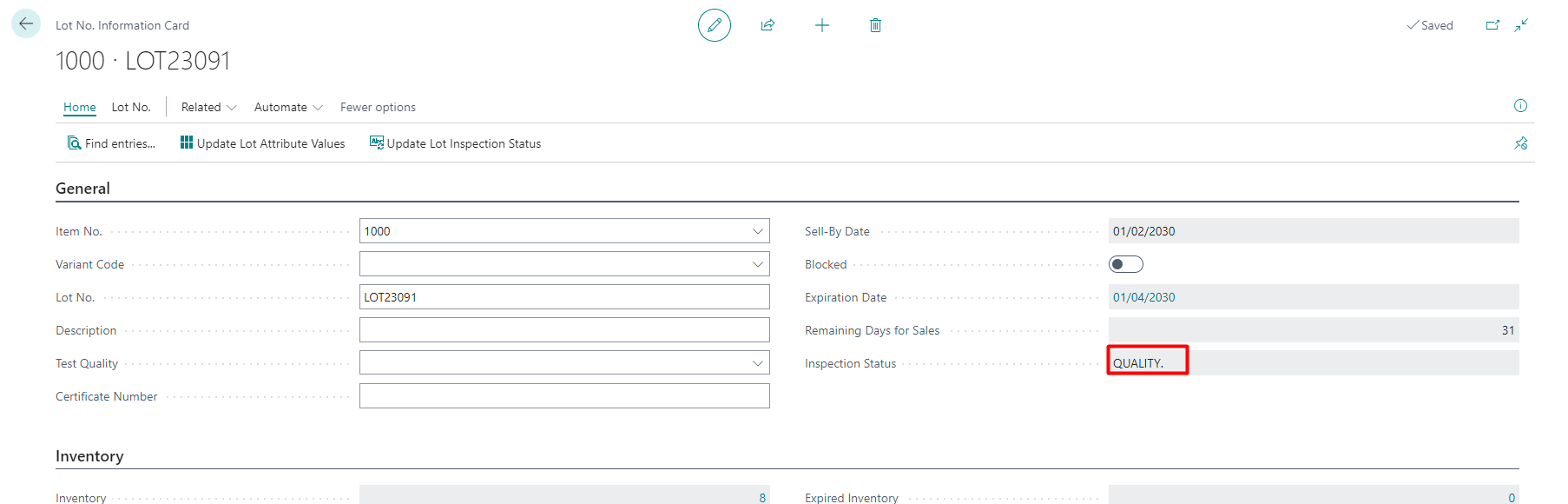The image size is (1568, 504).
Task: Click the Lot No. input field
Action: pos(564,297)
